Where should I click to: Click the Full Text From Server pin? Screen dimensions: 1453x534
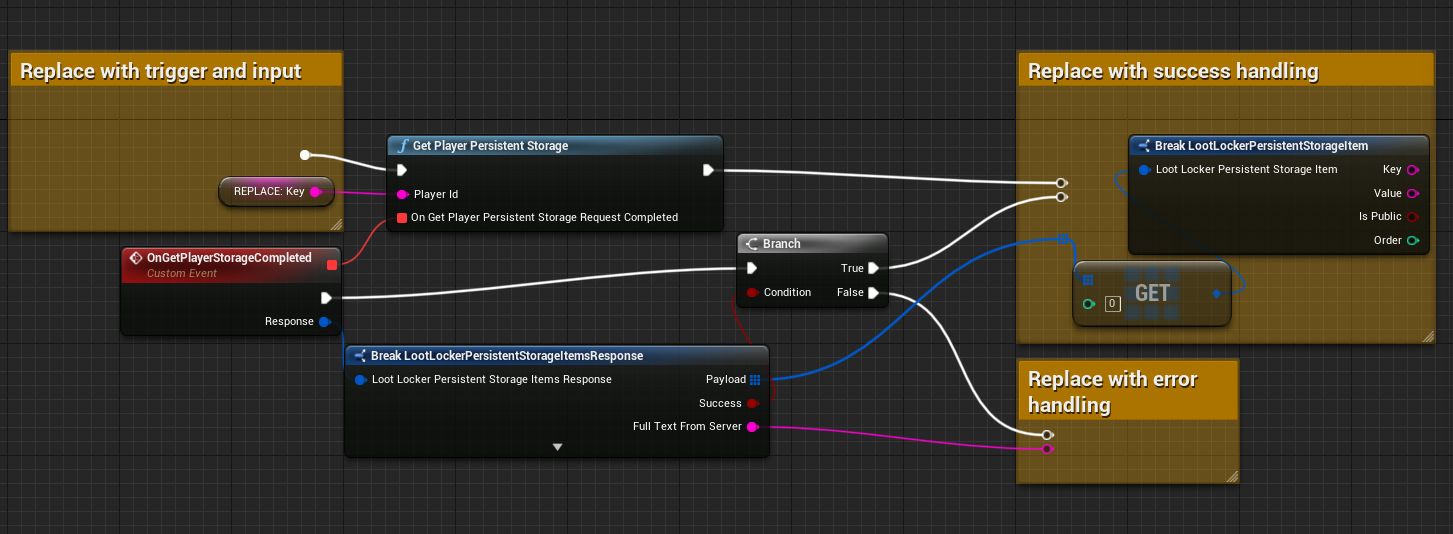click(x=753, y=427)
